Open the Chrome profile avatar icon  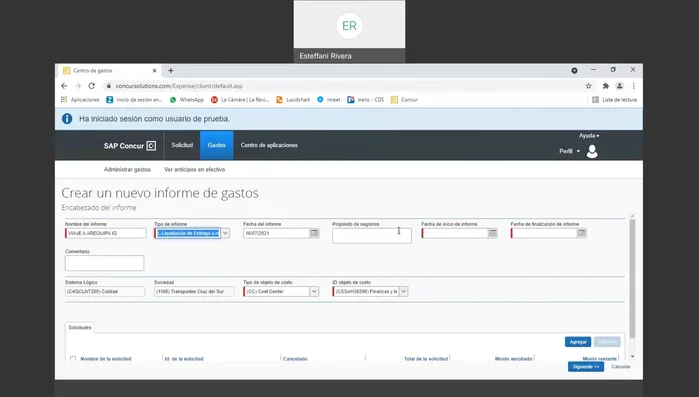619,86
